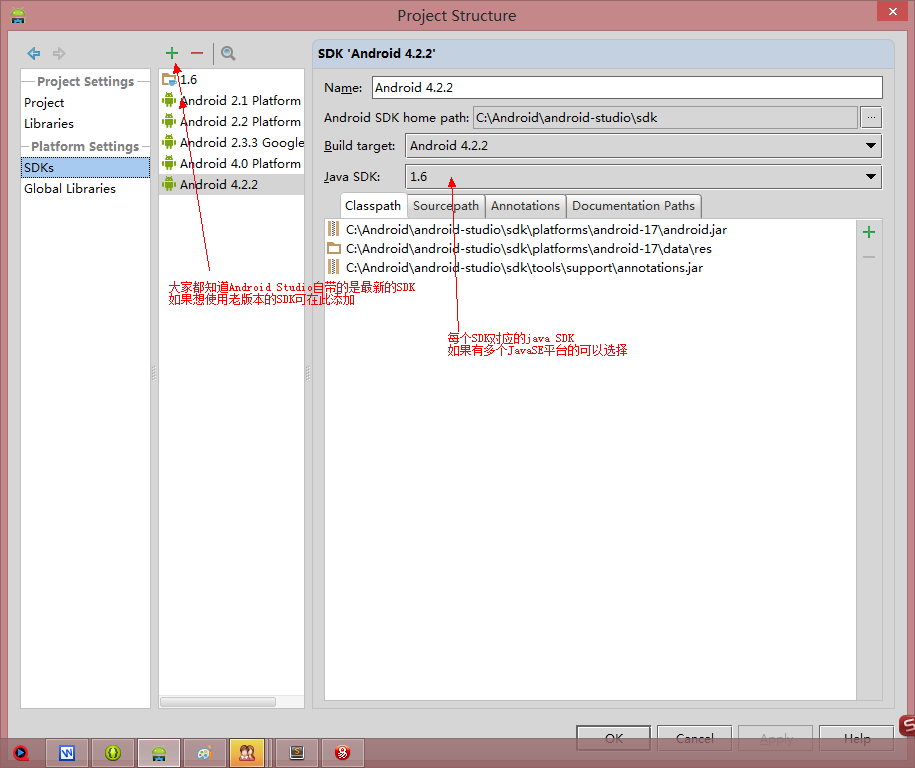Select the annotations.jar classpath entry
The width and height of the screenshot is (915, 768).
coord(589,268)
